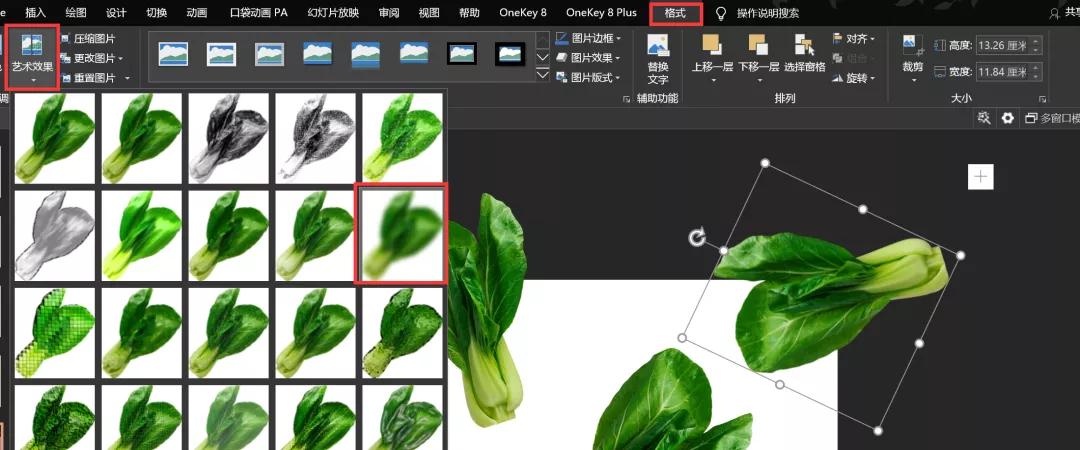Viewport: 1080px width, 450px height.
Task: Open the 大小 size dialog launcher
Action: point(1042,99)
